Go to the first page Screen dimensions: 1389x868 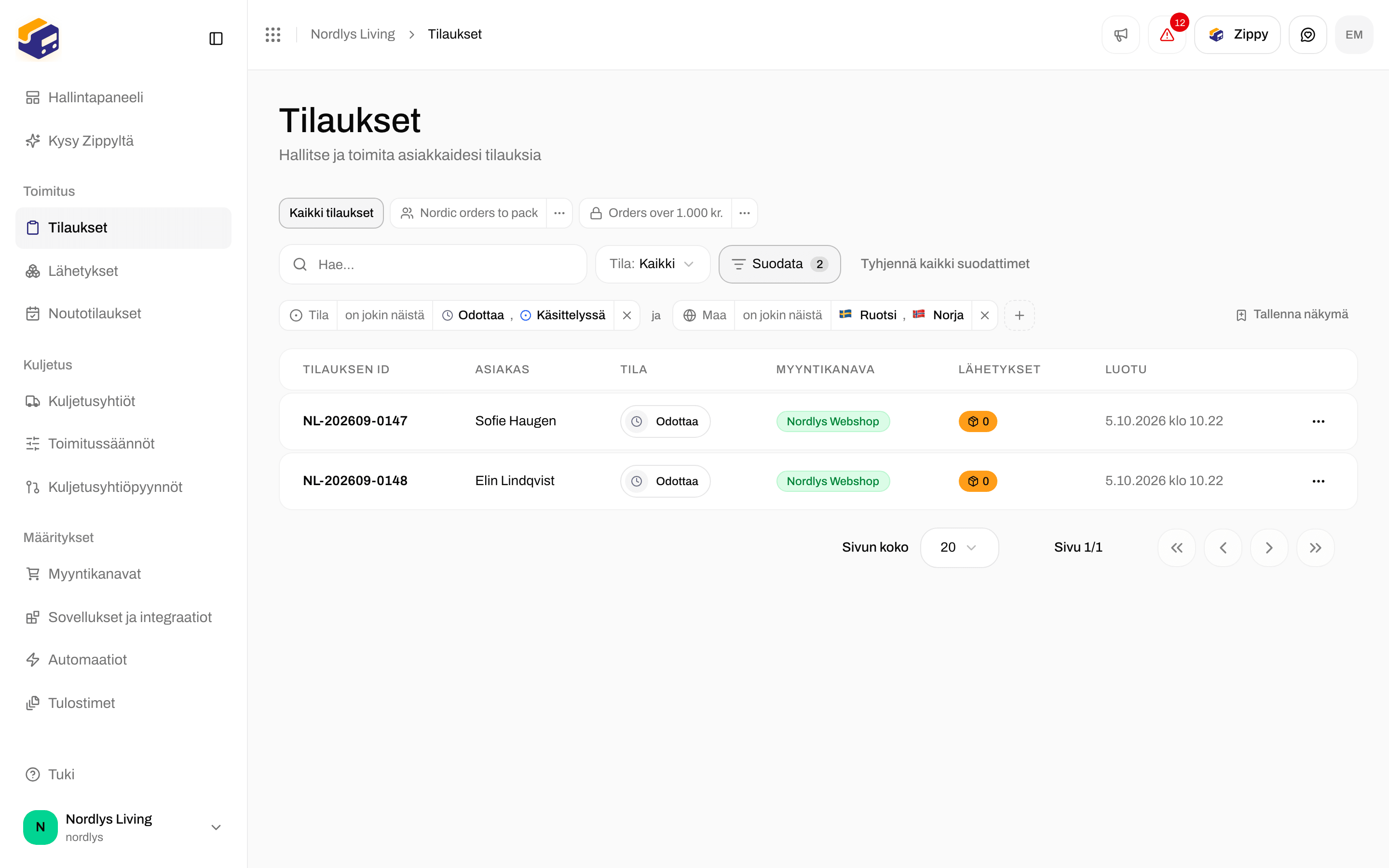pyautogui.click(x=1177, y=548)
